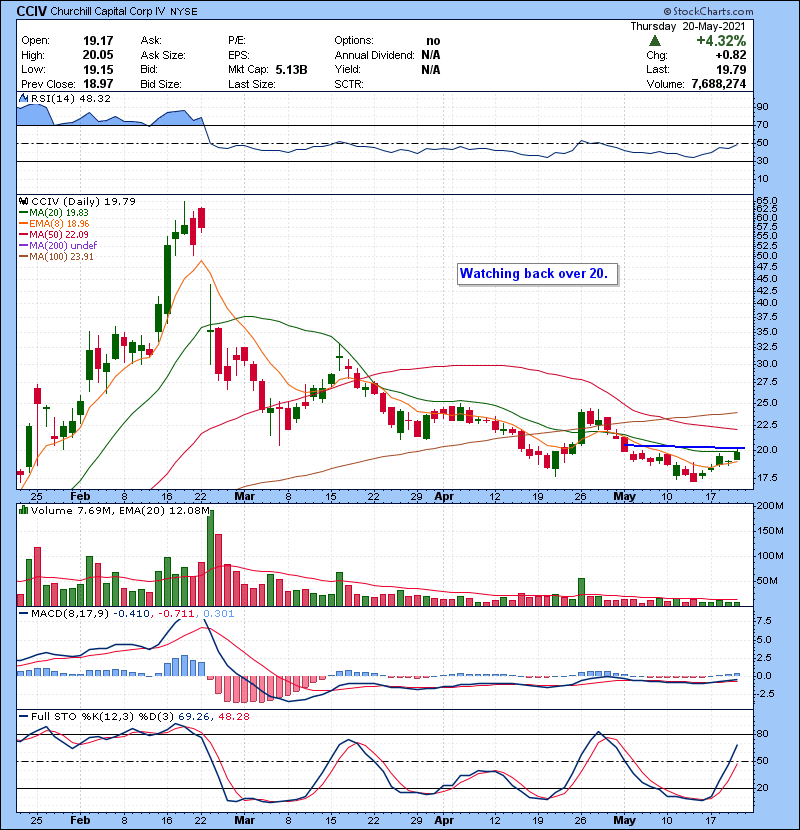
Task: Click the Ask Size: label
Action: tap(163, 55)
